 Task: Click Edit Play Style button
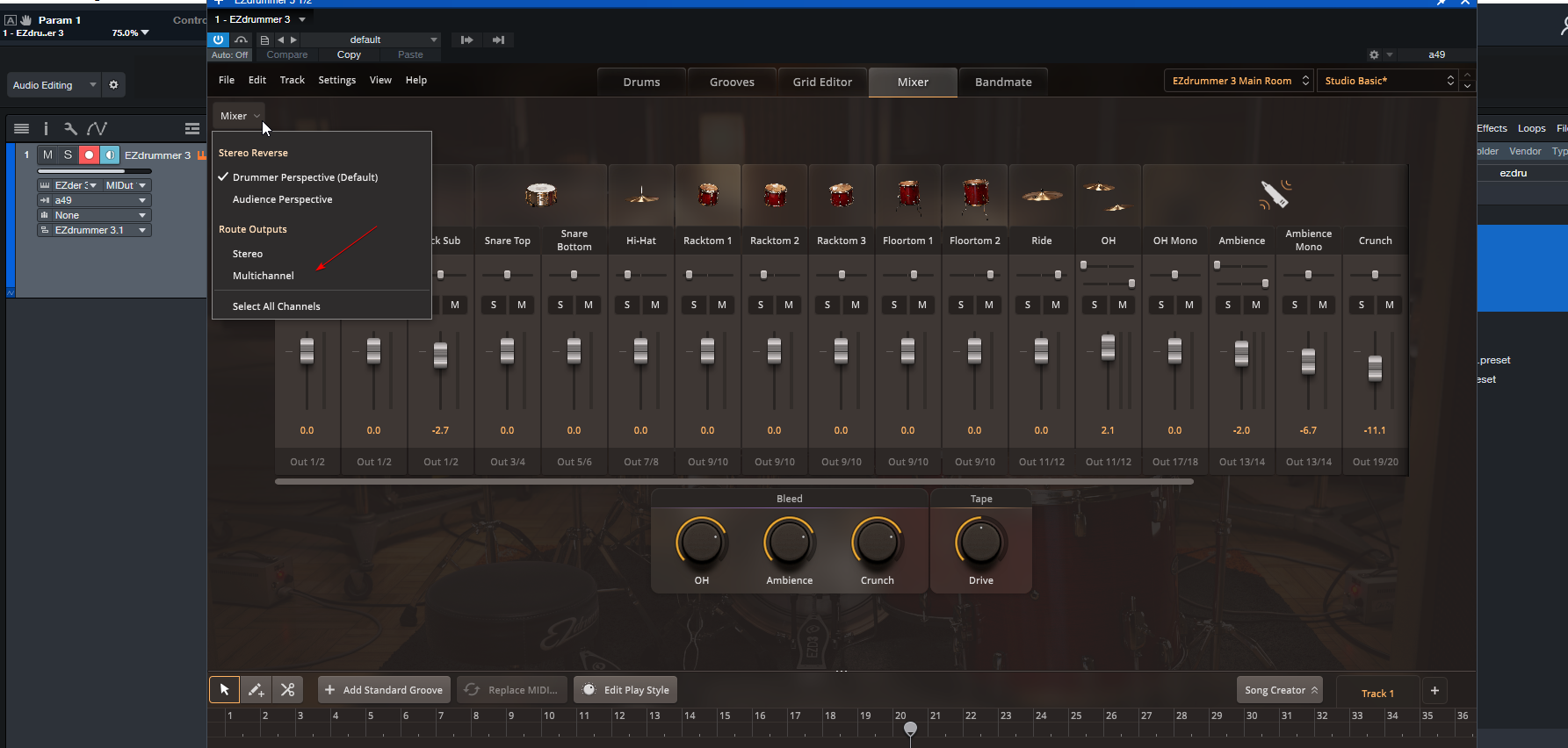coord(626,690)
